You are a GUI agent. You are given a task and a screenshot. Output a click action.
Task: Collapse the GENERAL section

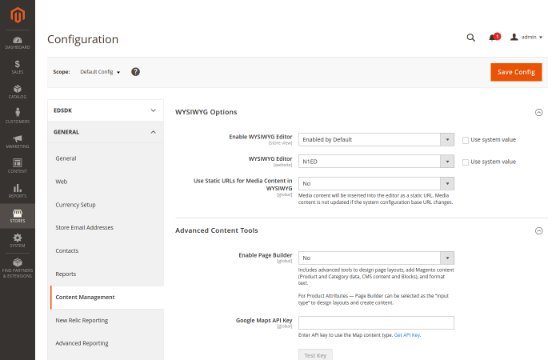point(105,132)
